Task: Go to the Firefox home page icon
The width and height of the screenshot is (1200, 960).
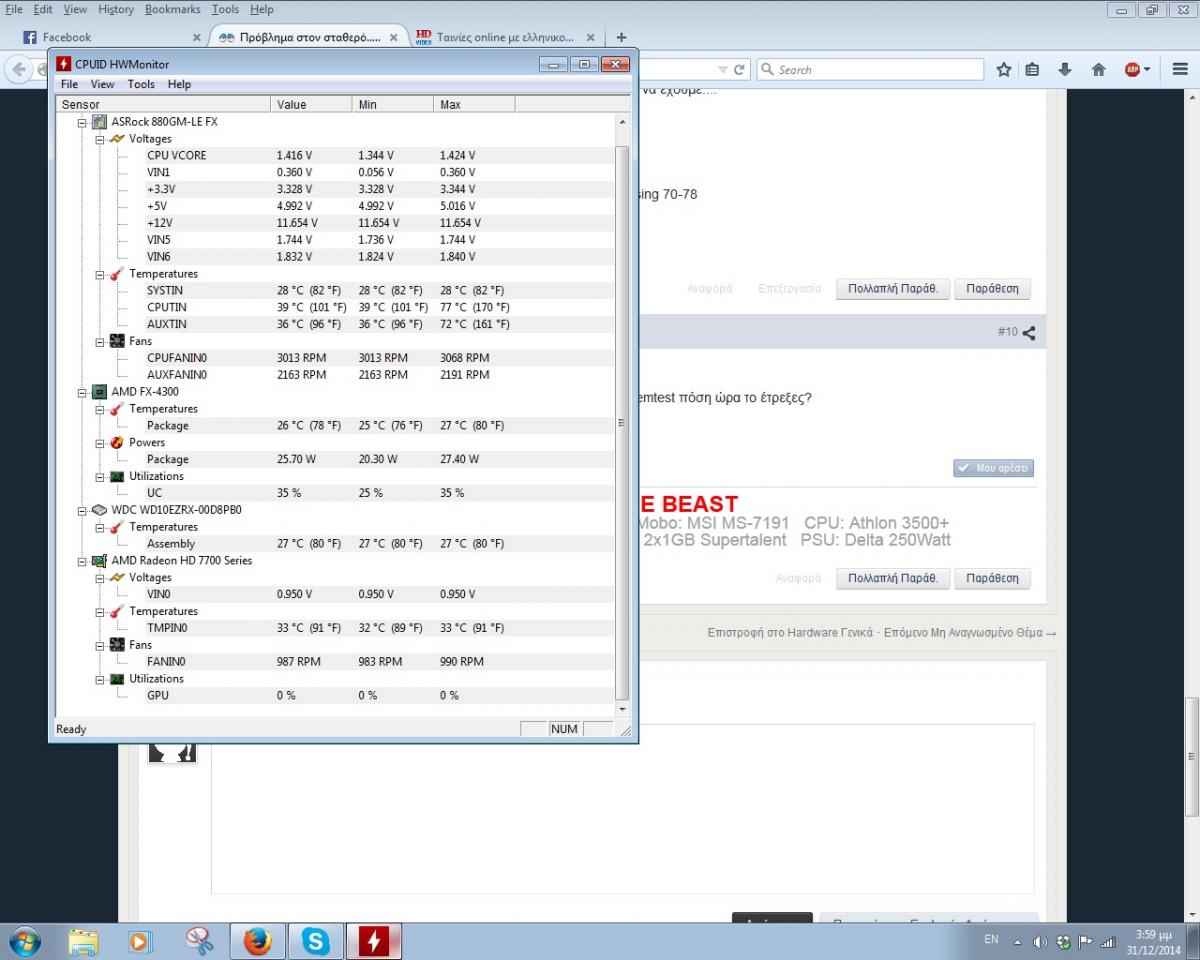Action: (x=1098, y=69)
